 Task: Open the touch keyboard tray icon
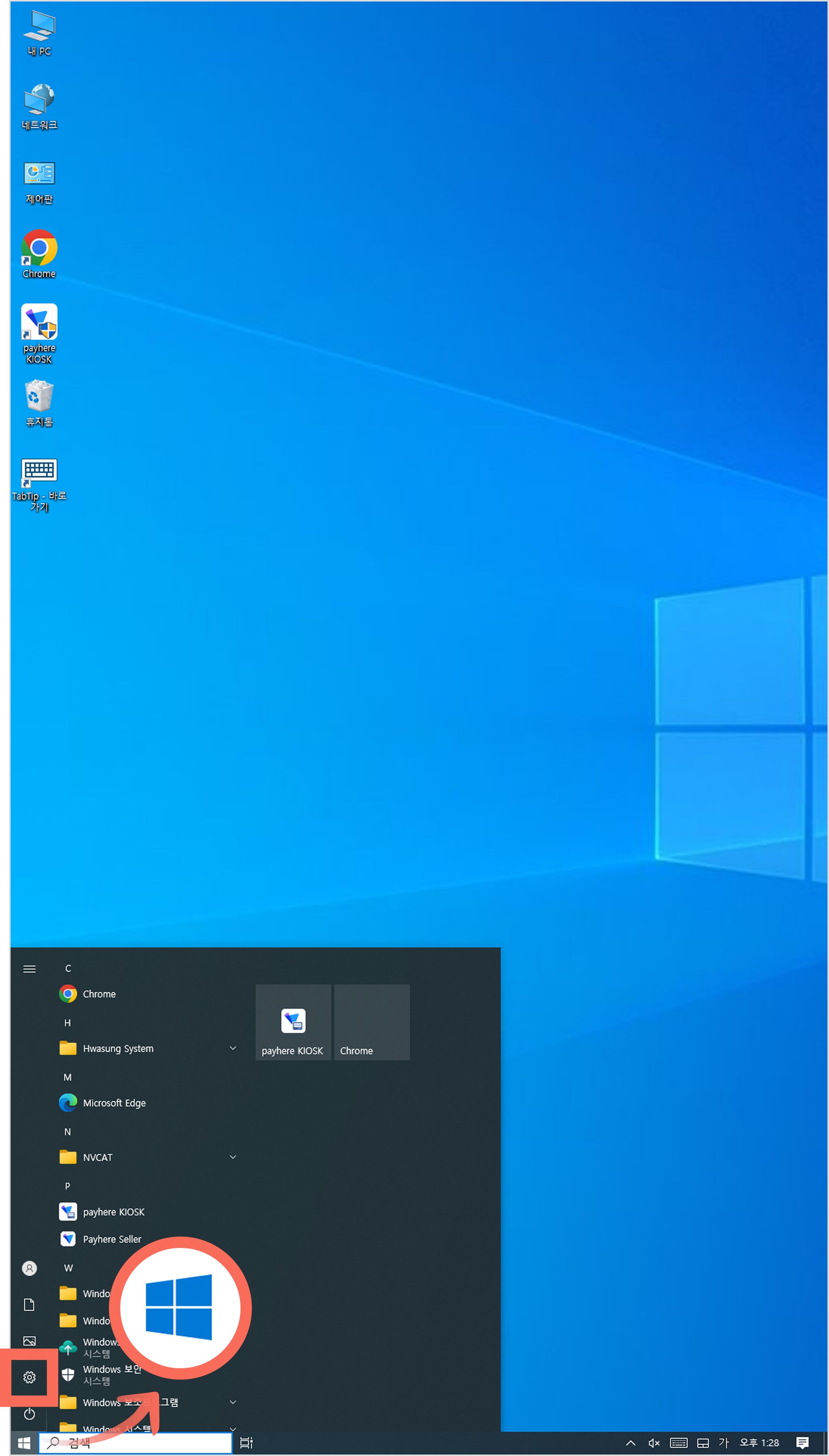pyautogui.click(x=679, y=1442)
